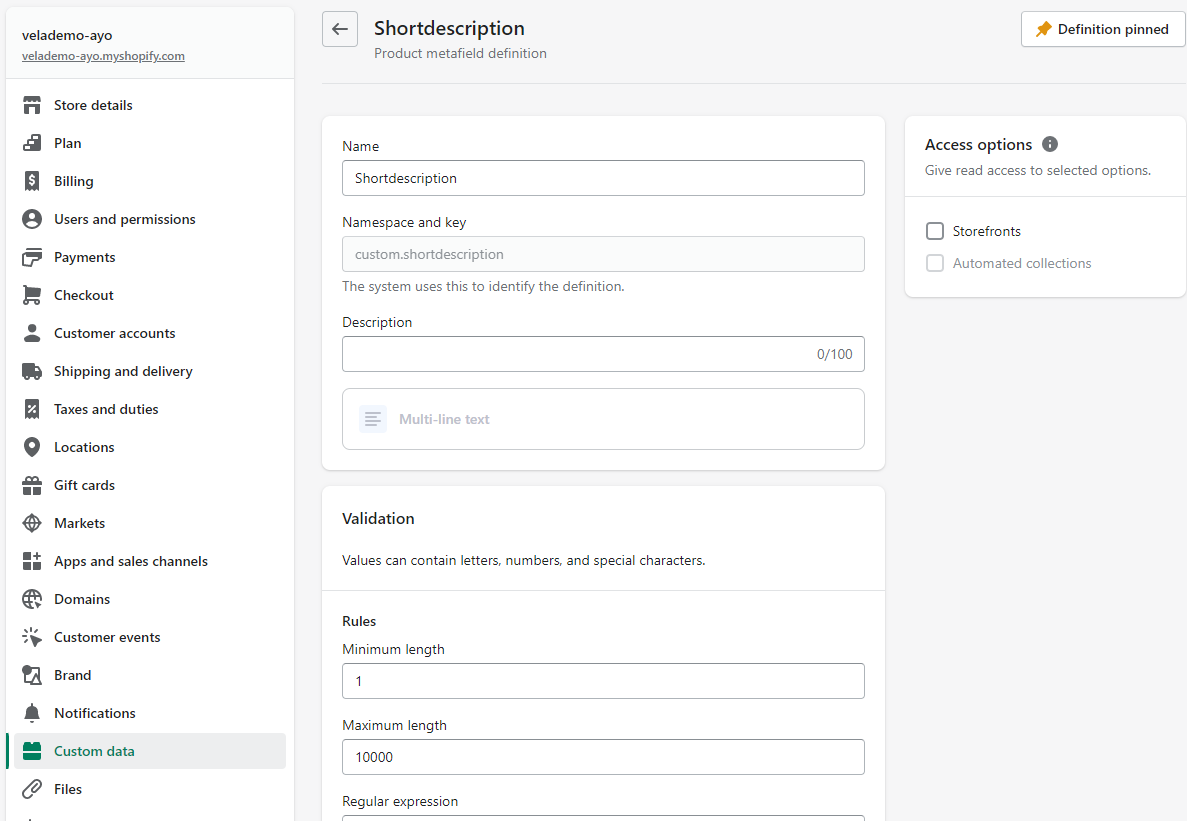The width and height of the screenshot is (1187, 821).
Task: Click the Name input field
Action: coord(603,178)
